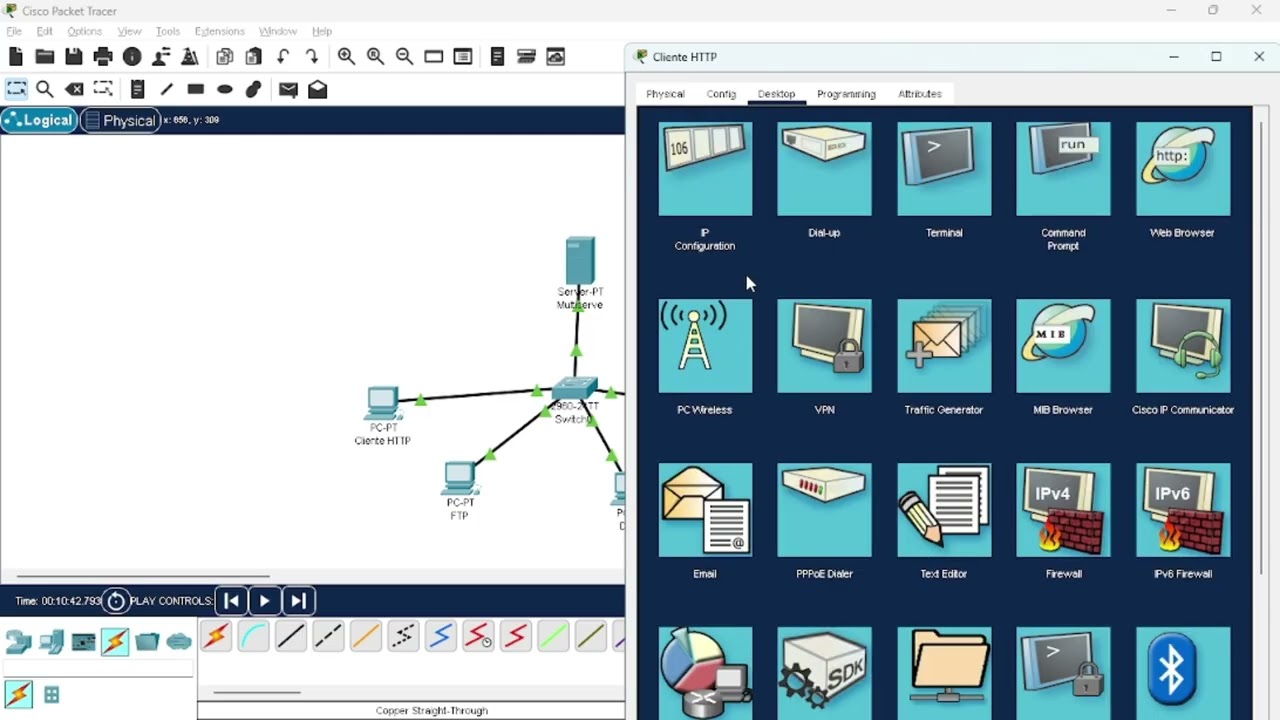Launch the Dial-up utility

point(824,169)
